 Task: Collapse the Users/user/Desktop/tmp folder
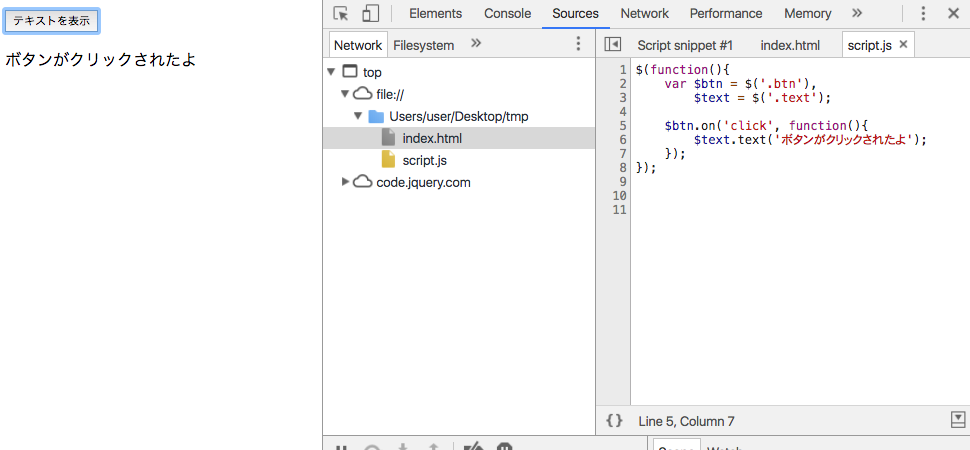click(358, 116)
